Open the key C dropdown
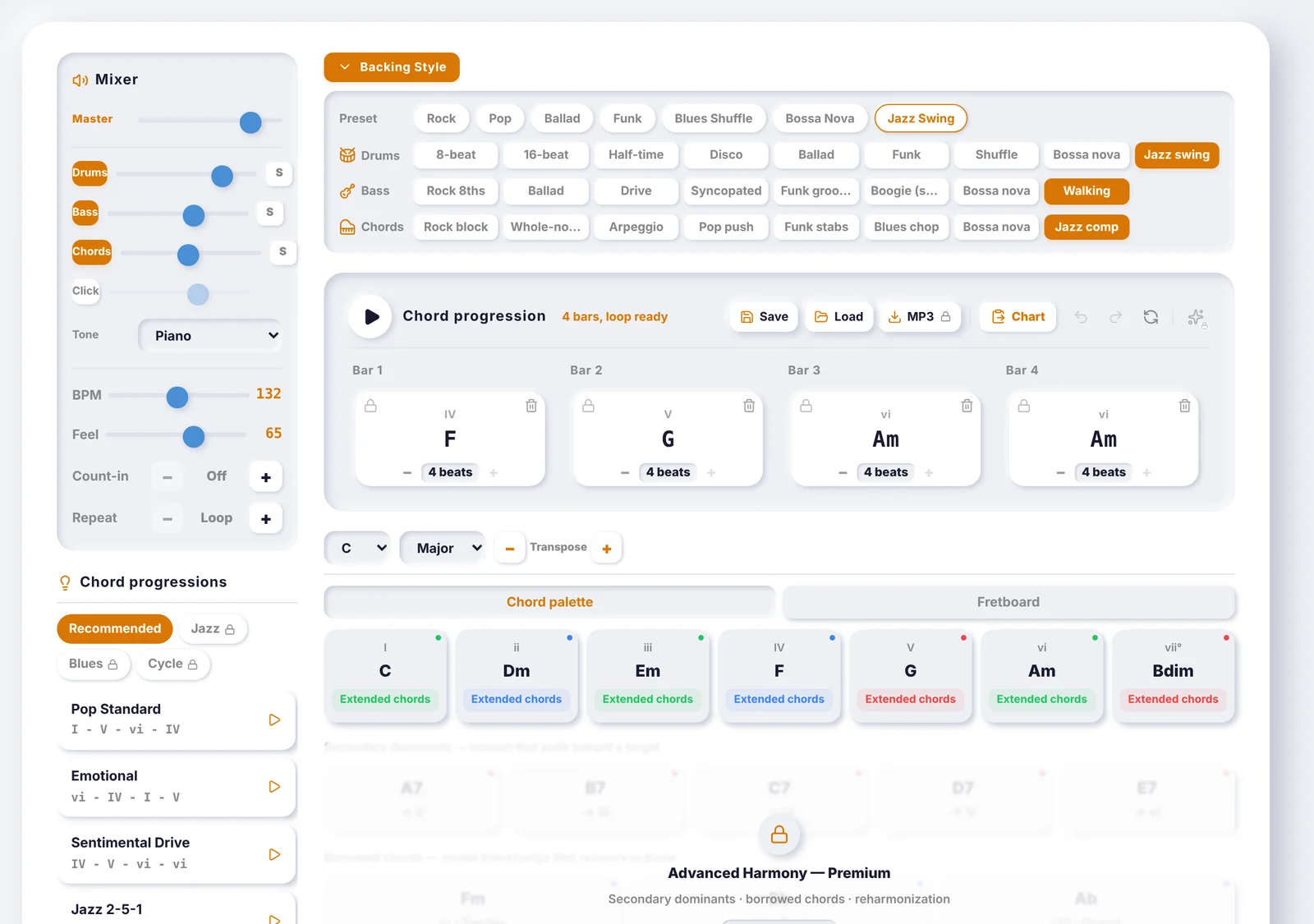Viewport: 1314px width, 924px height. (x=358, y=548)
